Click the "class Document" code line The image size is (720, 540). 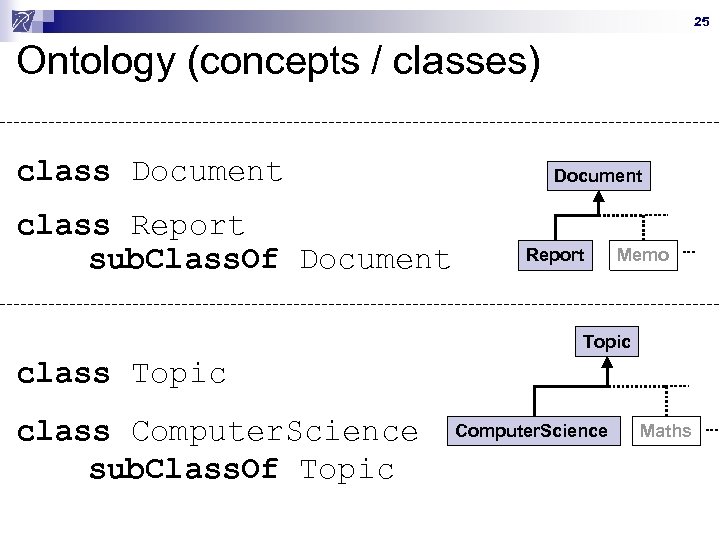pos(150,172)
